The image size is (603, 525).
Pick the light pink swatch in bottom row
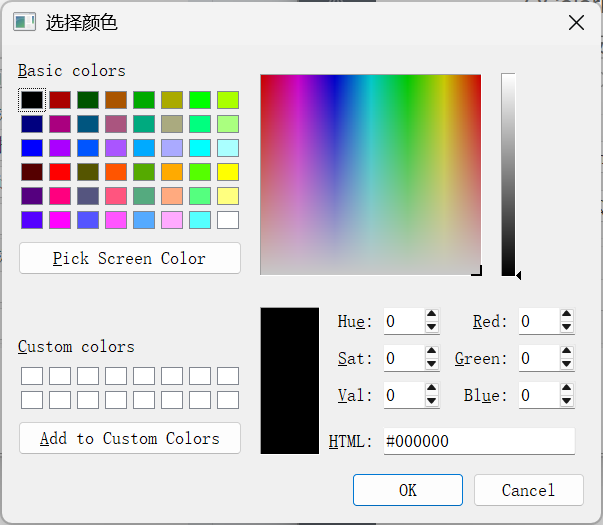click(172, 220)
